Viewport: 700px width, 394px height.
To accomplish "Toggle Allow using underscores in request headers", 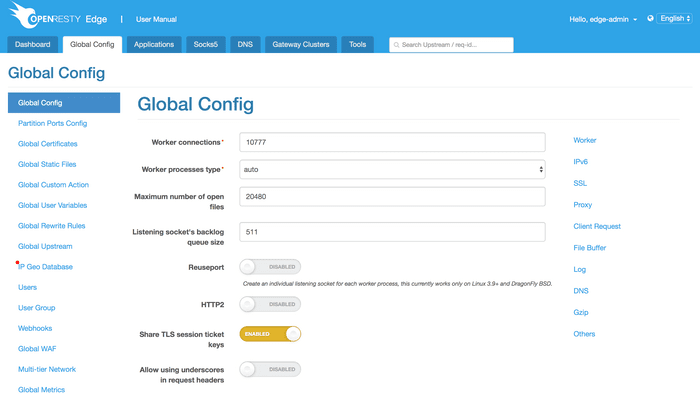I will tap(270, 369).
